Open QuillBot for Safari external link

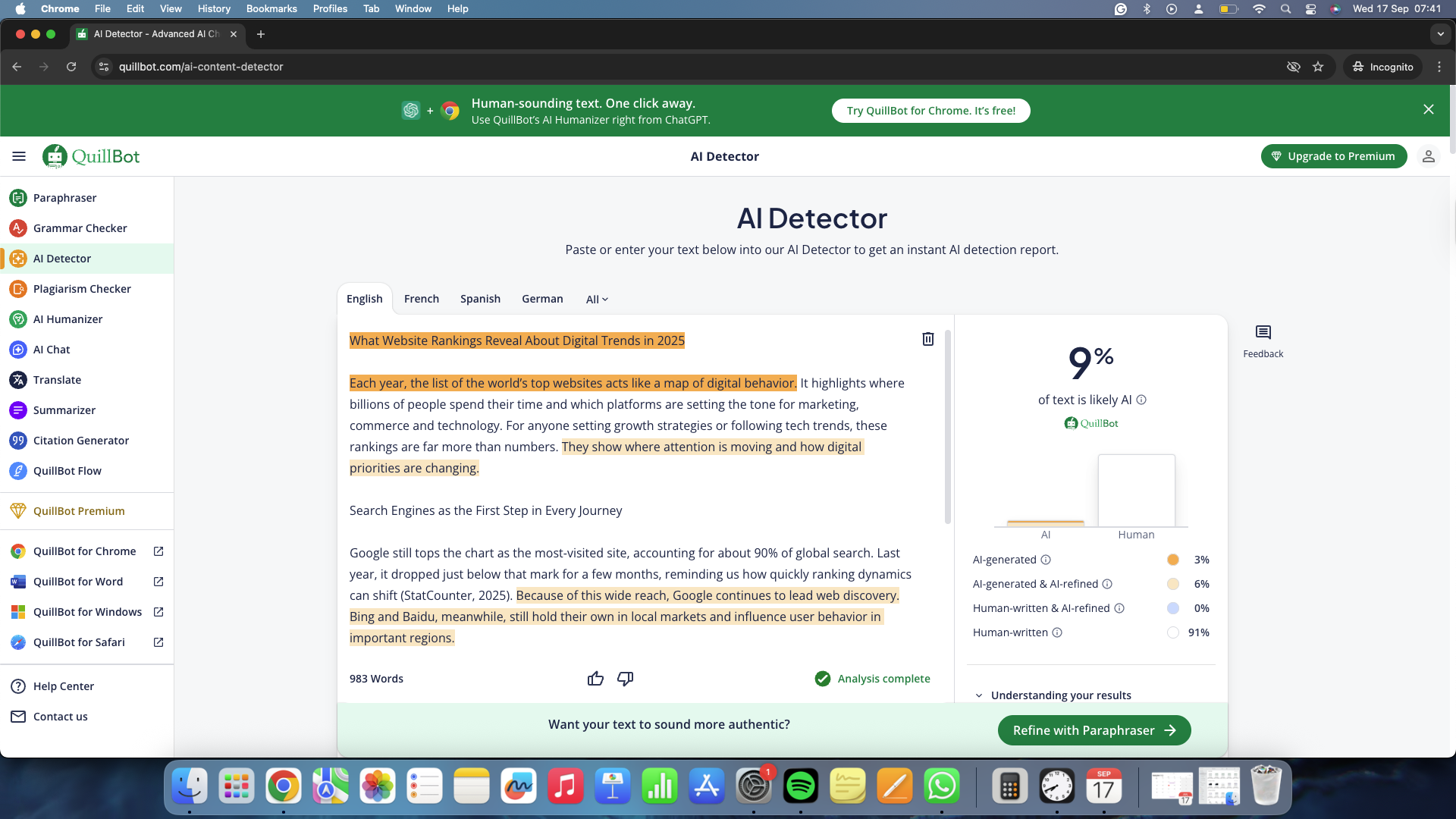coord(158,642)
